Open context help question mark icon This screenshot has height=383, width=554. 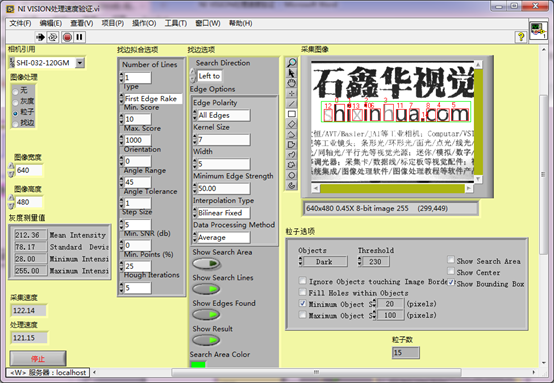tap(521, 36)
